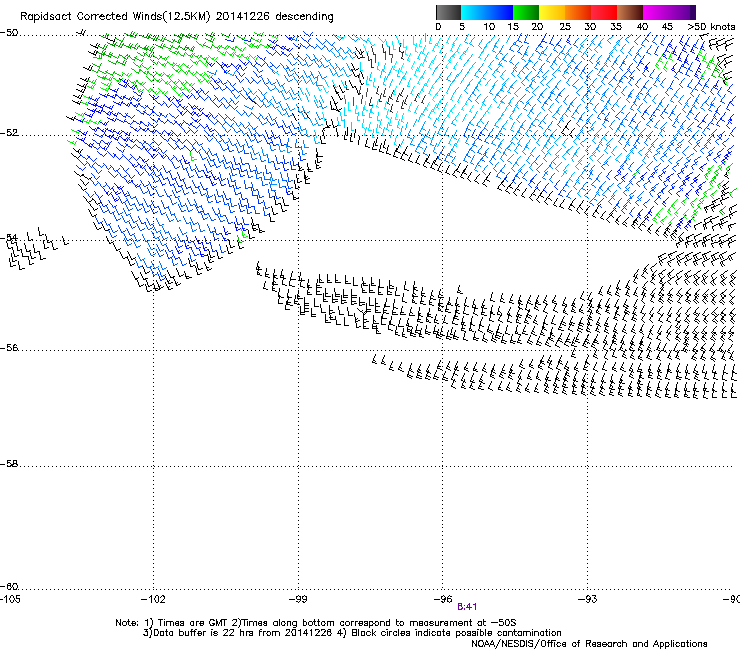The height and width of the screenshot is (650, 740).
Task: Click the '-54' latitude axis label
Action: [9, 237]
